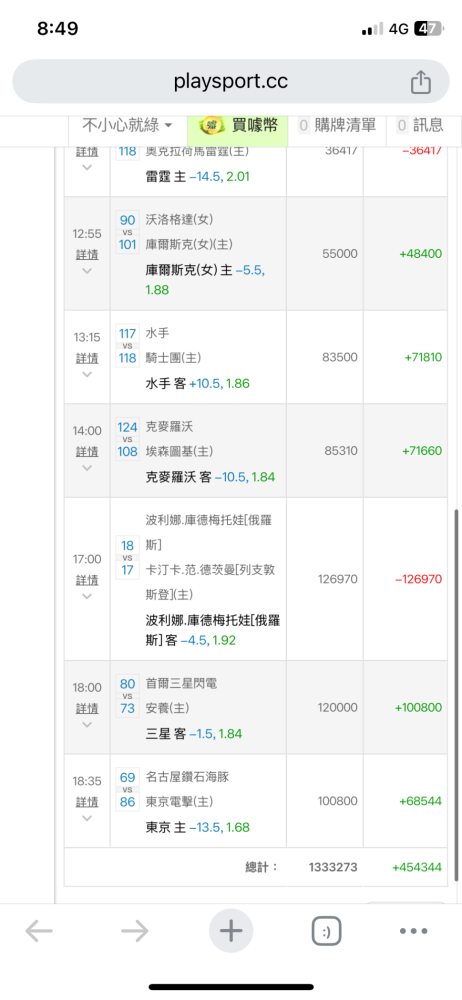The width and height of the screenshot is (462, 1000).
Task: Open the tab switcher icon
Action: coord(326,931)
